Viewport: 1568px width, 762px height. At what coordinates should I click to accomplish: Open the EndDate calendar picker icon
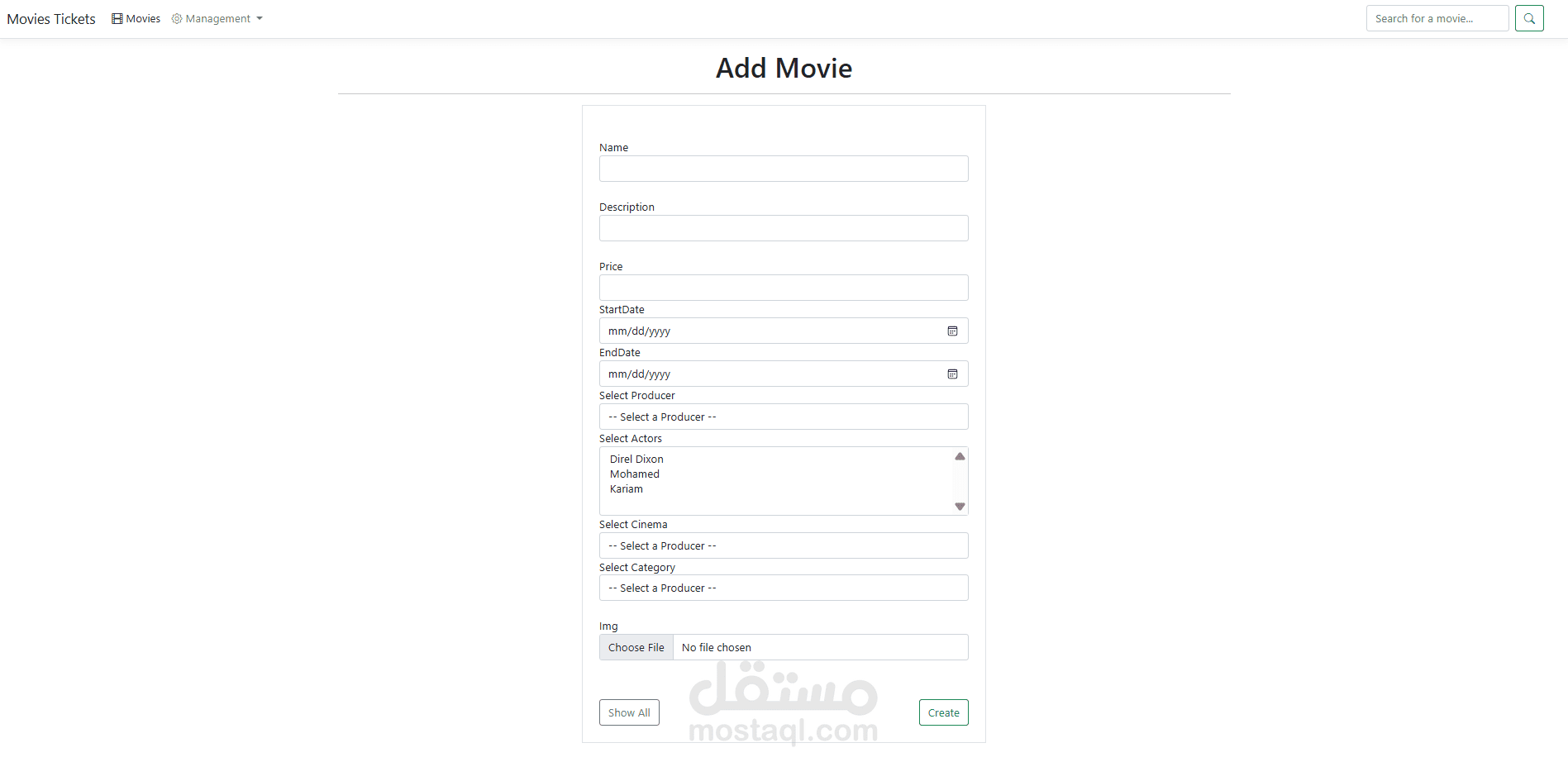(x=952, y=374)
